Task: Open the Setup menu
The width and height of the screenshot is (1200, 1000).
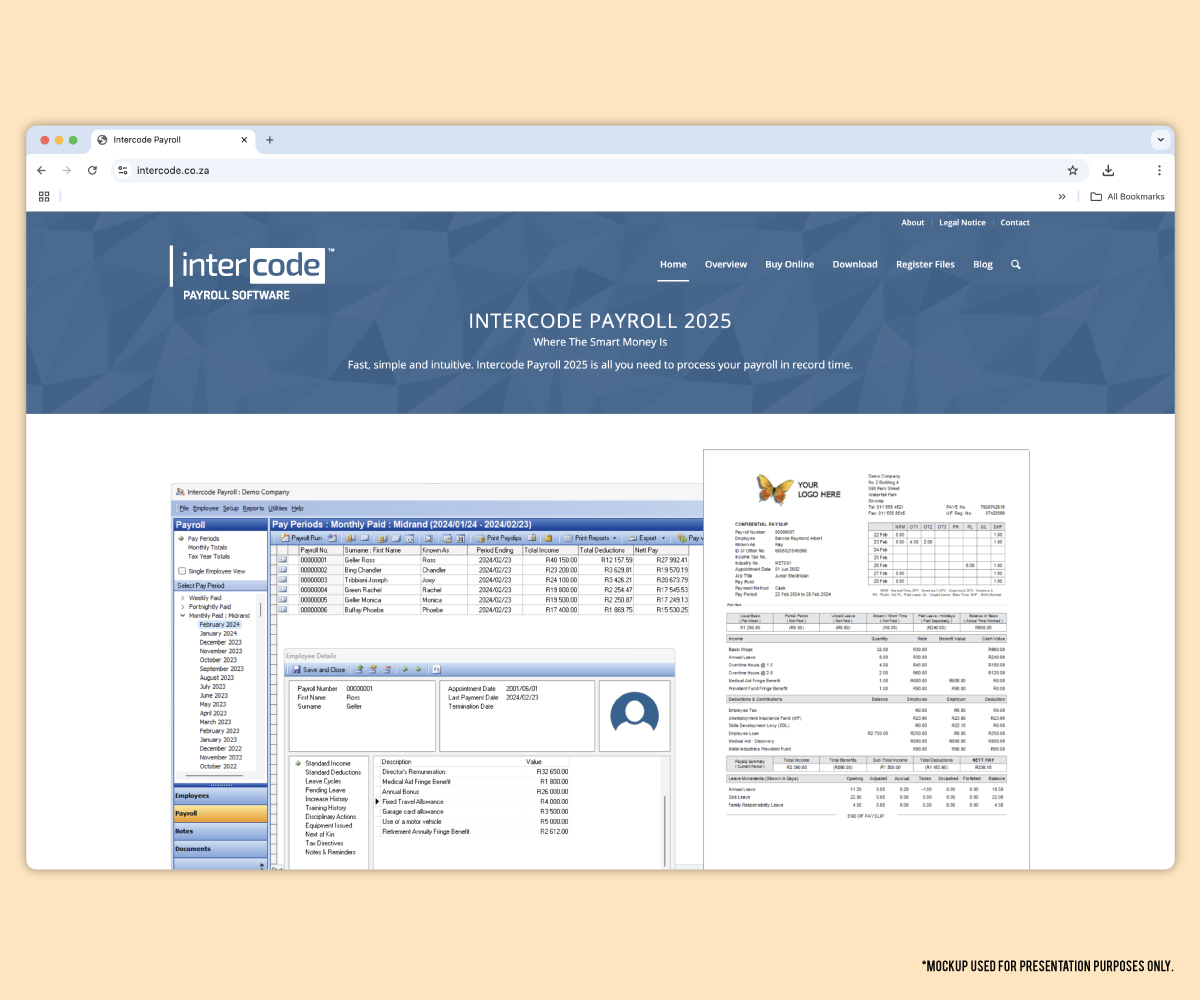Action: 231,508
